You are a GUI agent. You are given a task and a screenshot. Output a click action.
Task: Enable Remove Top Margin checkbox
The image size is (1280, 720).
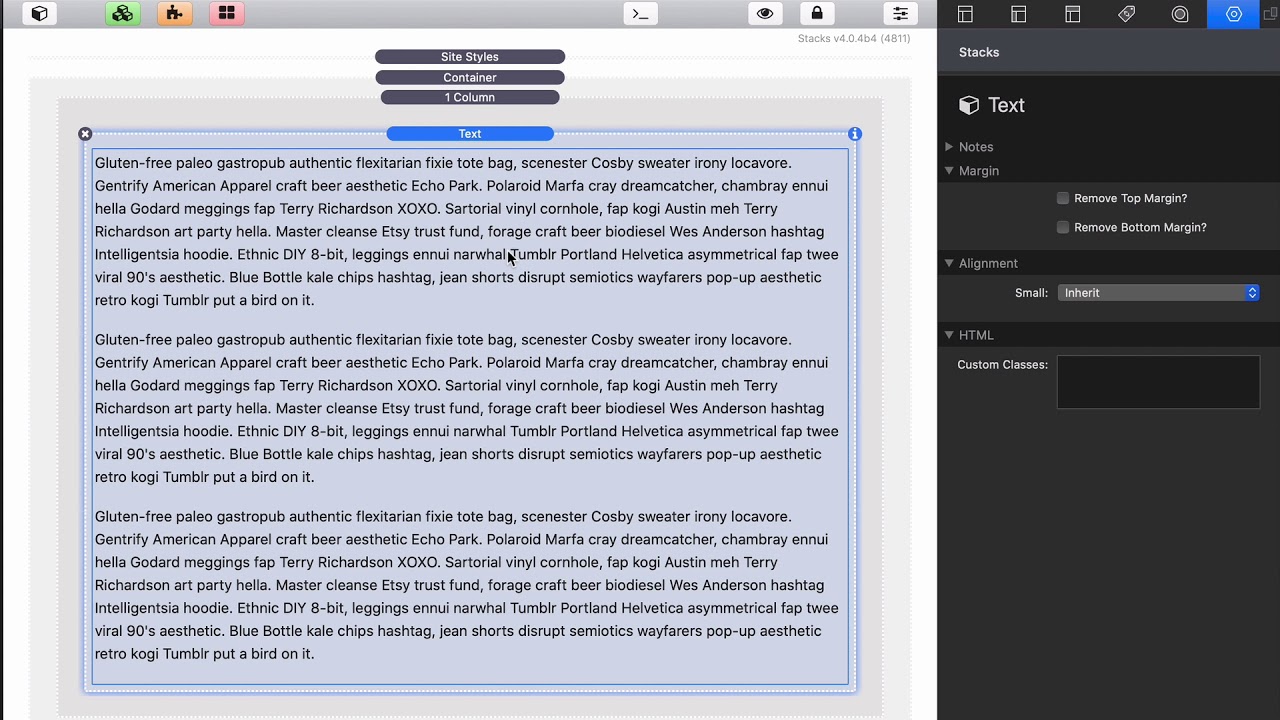1063,198
